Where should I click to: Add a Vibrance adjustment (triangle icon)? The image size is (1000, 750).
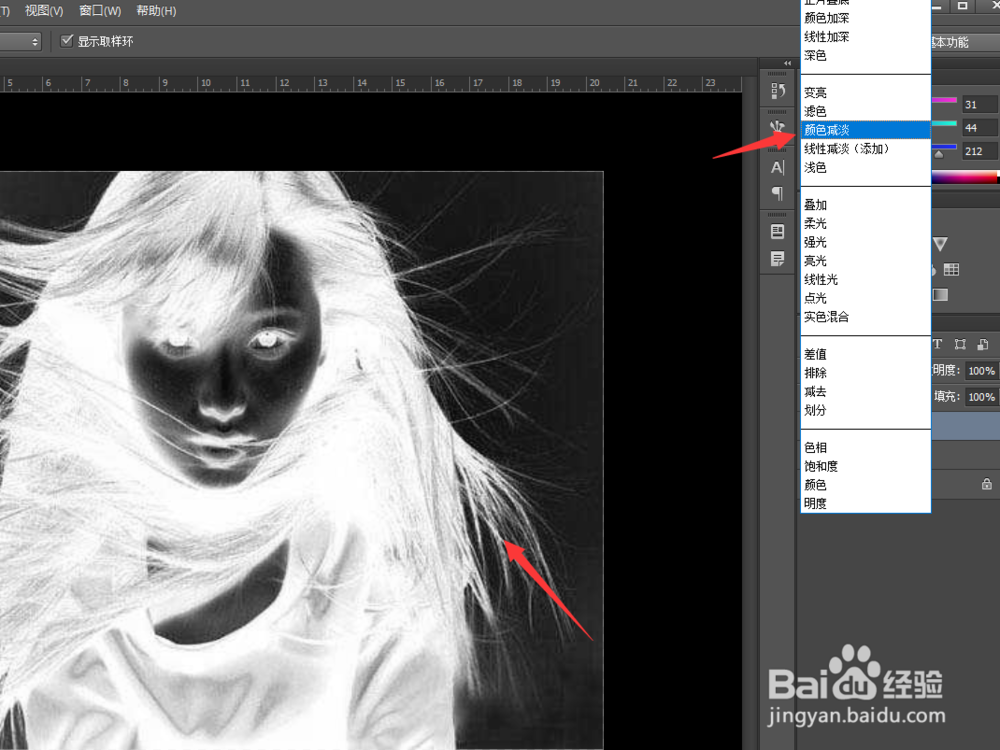(940, 244)
